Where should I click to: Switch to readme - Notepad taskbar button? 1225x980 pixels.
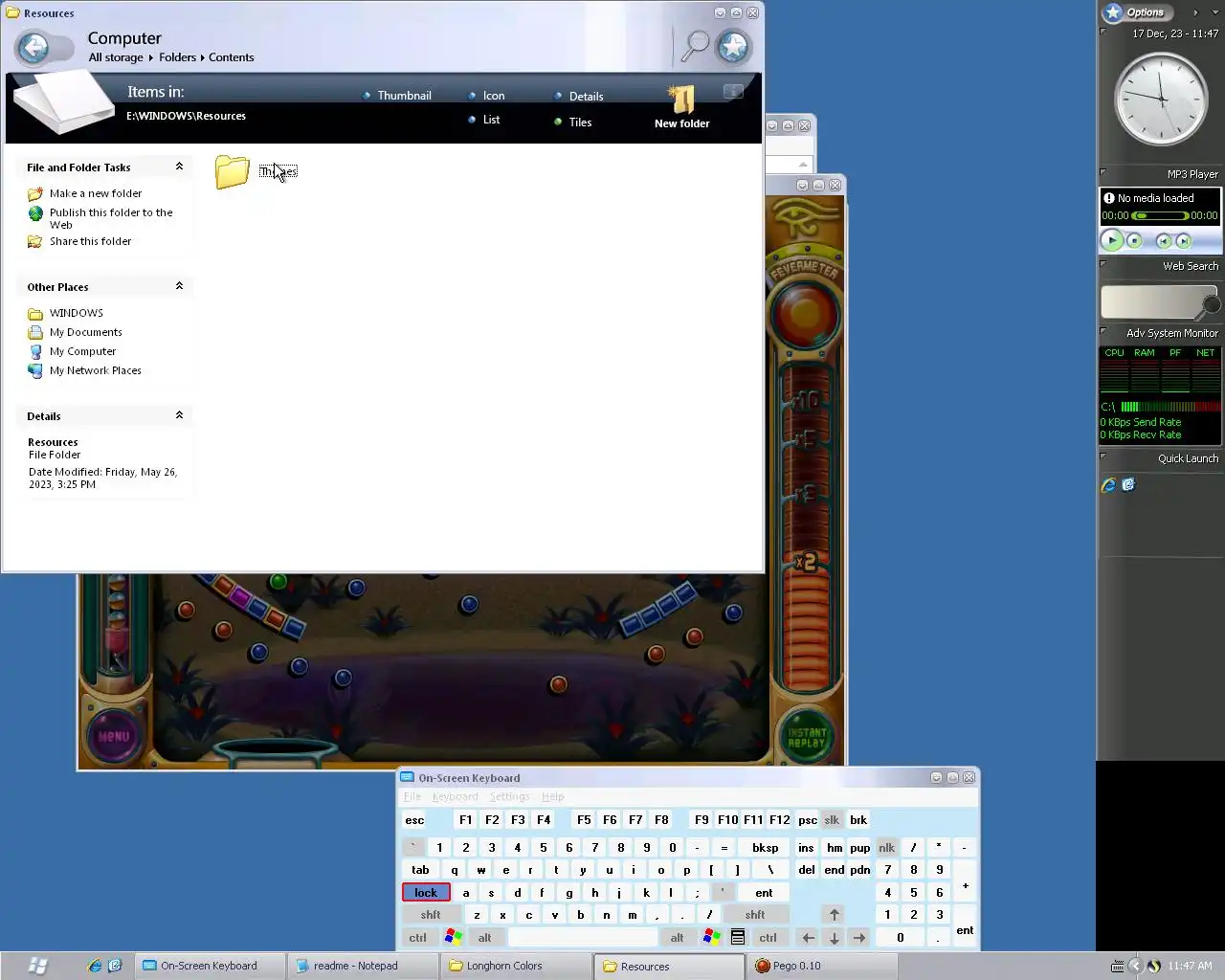tap(363, 966)
